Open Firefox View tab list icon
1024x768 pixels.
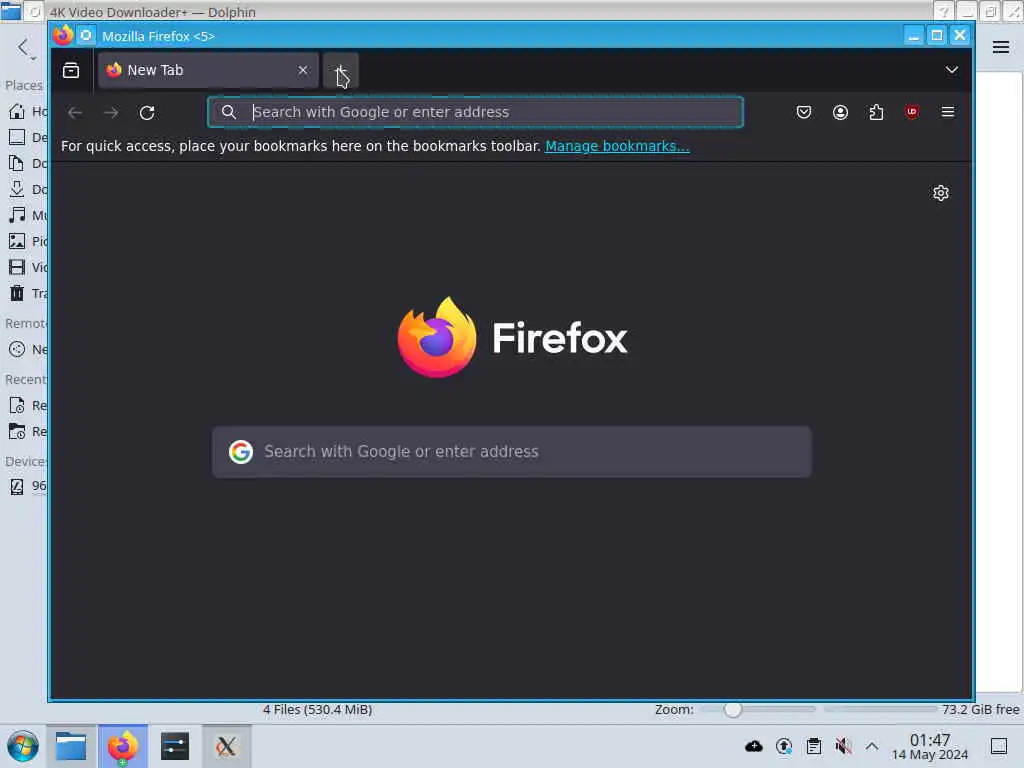(x=71, y=70)
